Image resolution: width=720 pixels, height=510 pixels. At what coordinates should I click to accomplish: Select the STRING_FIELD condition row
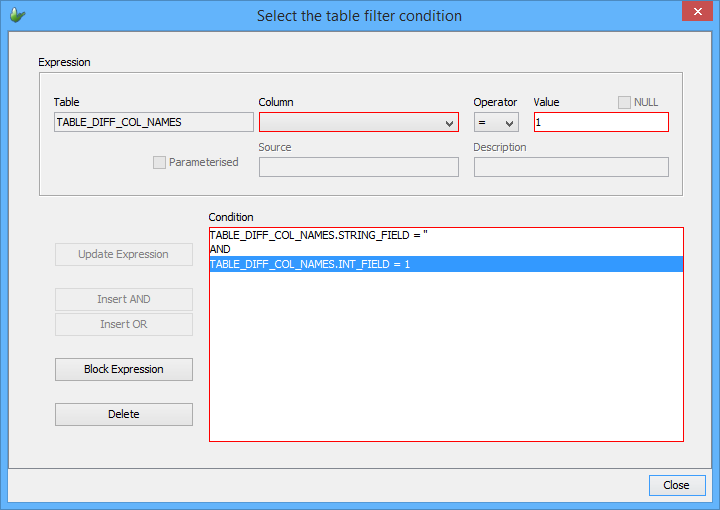click(318, 235)
